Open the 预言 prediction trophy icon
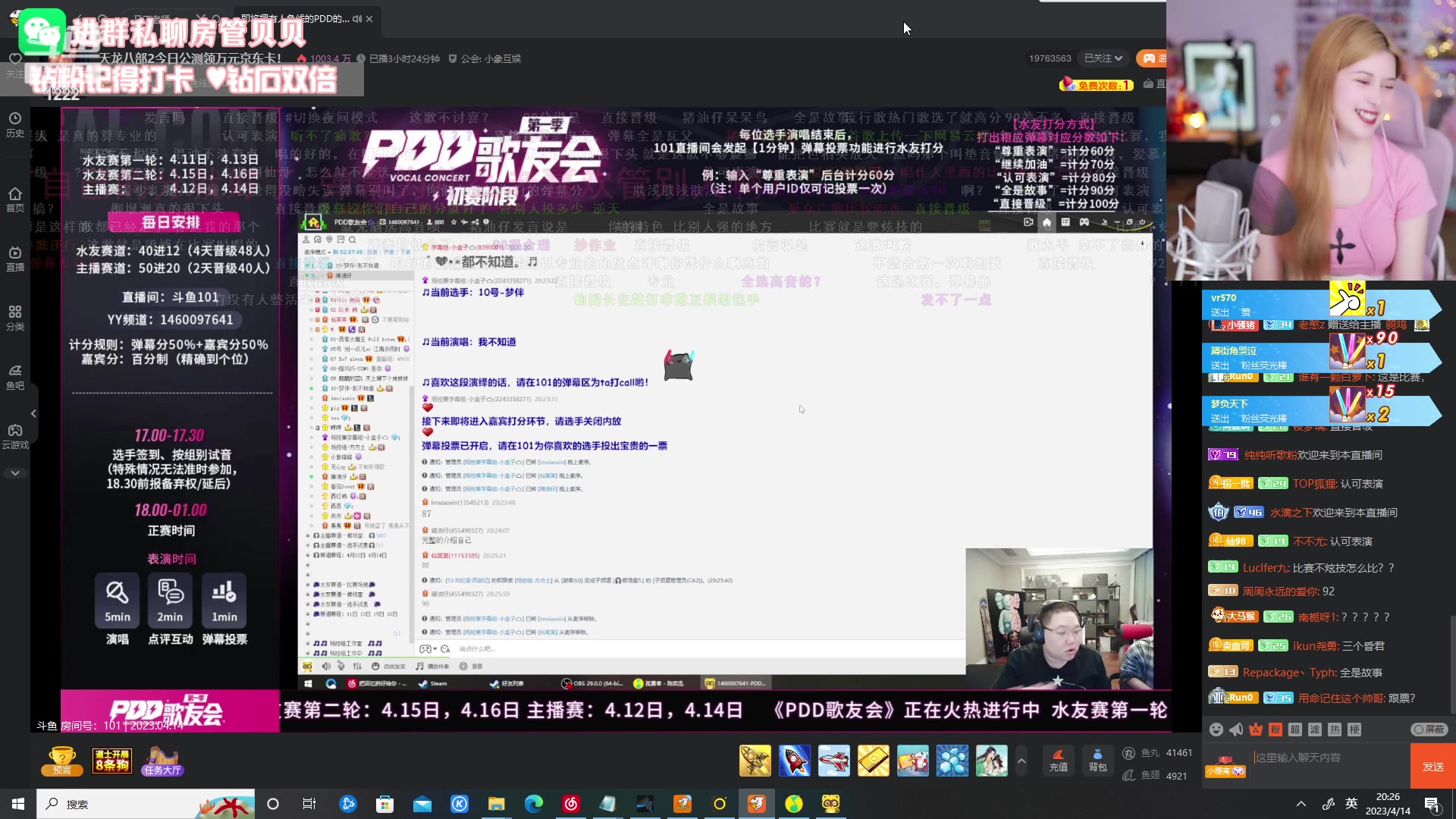This screenshot has width=1456, height=819. (62, 761)
